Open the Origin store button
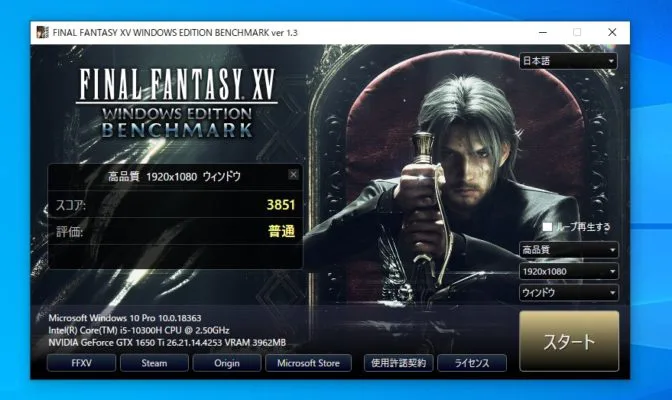This screenshot has width=672, height=400. click(227, 363)
